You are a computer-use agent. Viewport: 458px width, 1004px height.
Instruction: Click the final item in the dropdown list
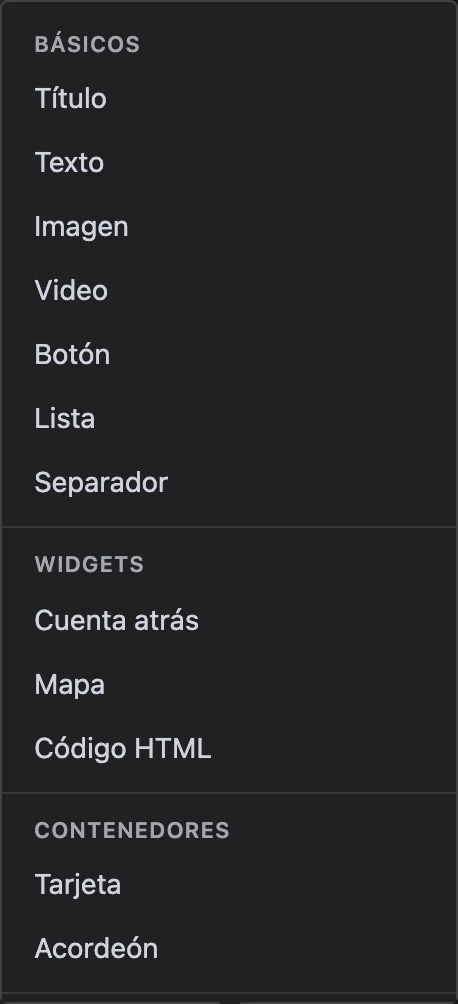point(229,949)
